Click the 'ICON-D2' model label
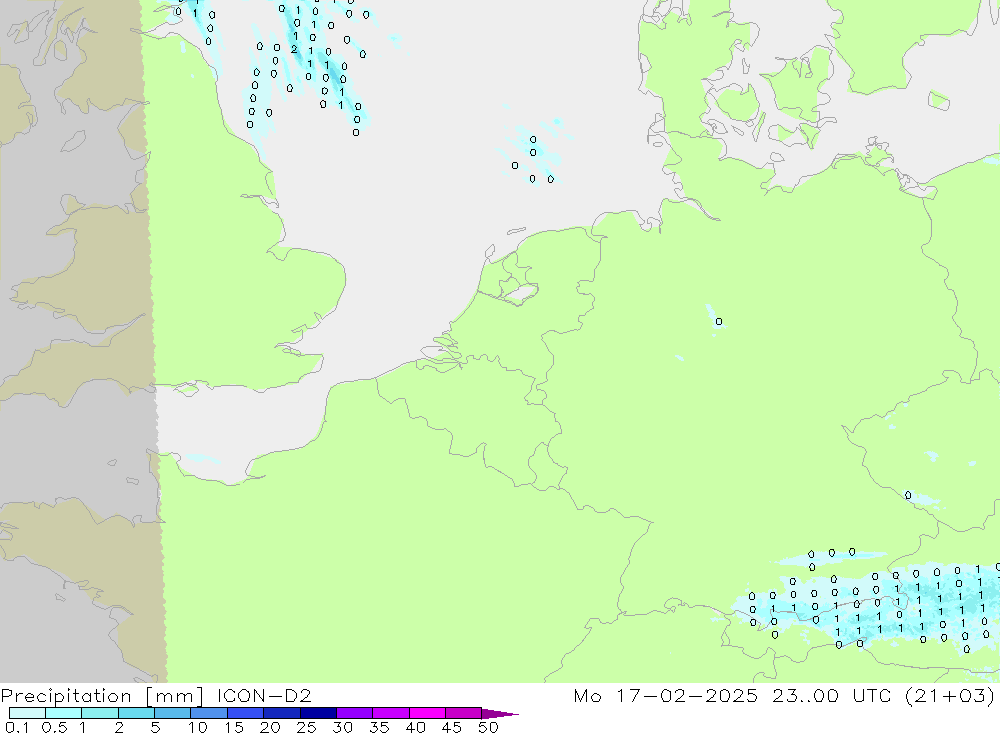Screen dimensions: 1000x733 tap(264, 695)
